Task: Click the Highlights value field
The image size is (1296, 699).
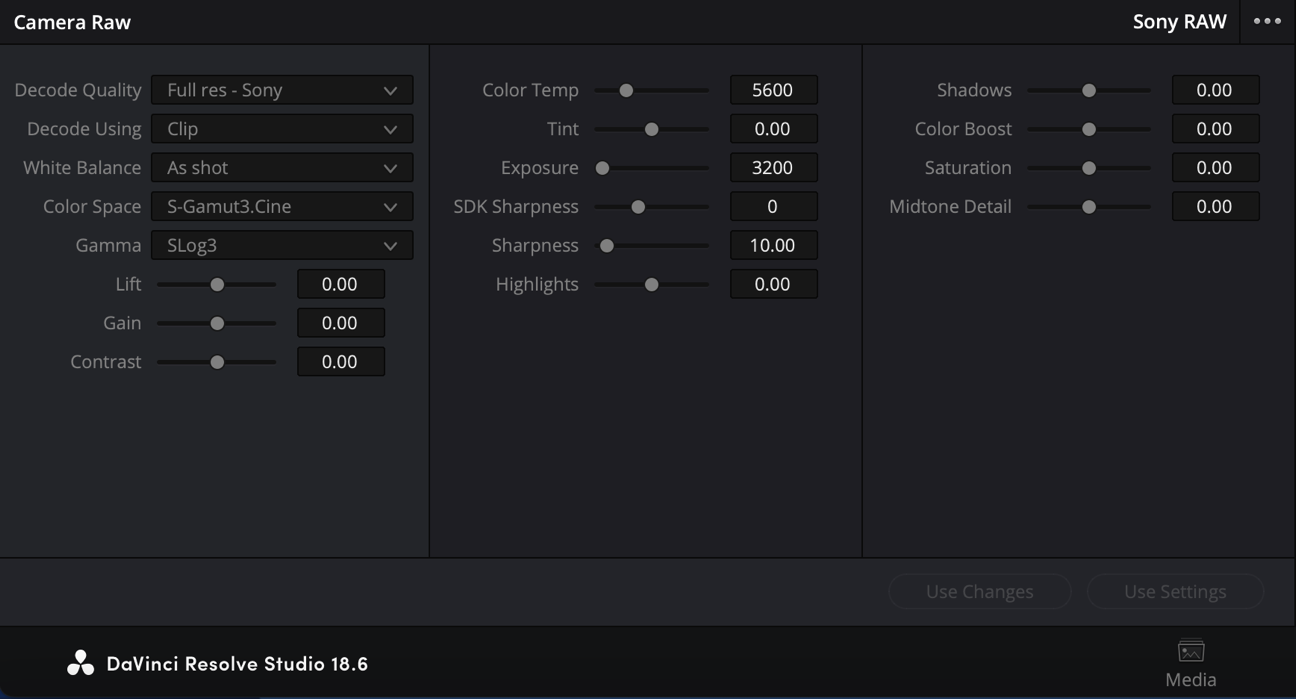Action: pyautogui.click(x=774, y=284)
